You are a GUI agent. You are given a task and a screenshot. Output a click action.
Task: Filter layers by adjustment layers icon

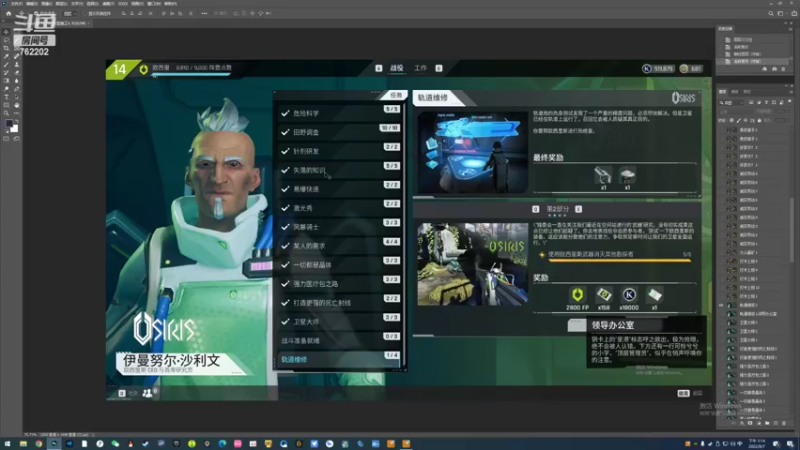759,103
